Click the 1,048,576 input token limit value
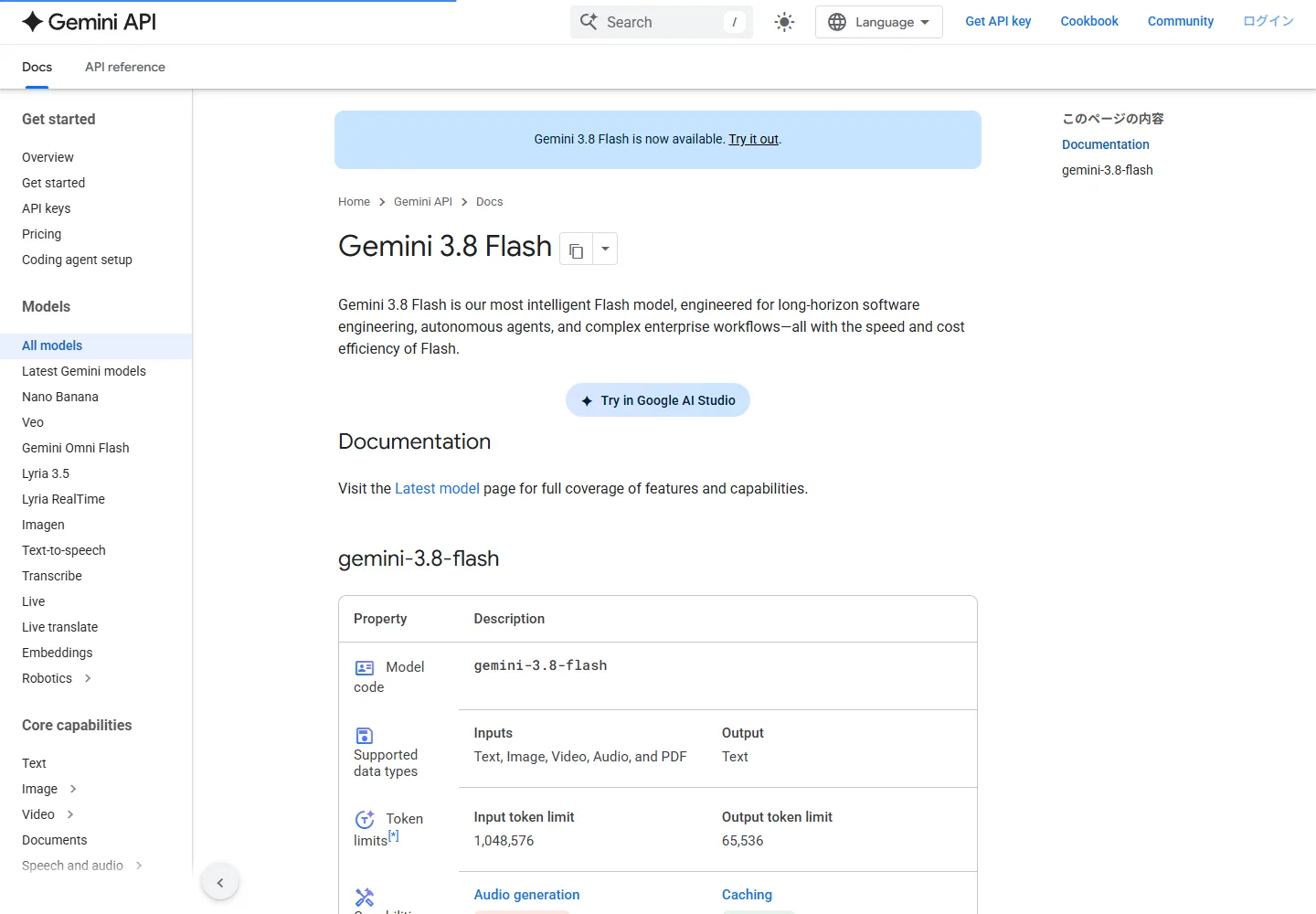The width and height of the screenshot is (1316, 914). tap(504, 841)
